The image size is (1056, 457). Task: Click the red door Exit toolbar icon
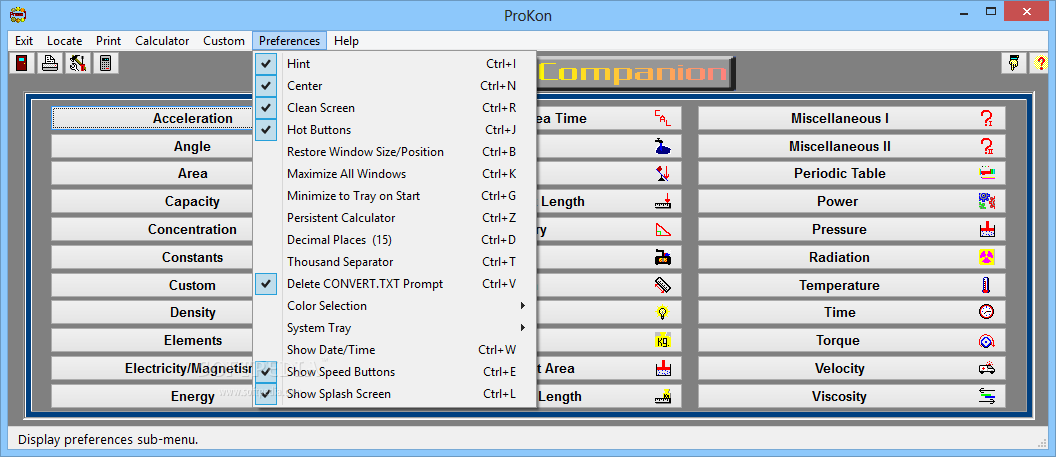click(x=22, y=63)
